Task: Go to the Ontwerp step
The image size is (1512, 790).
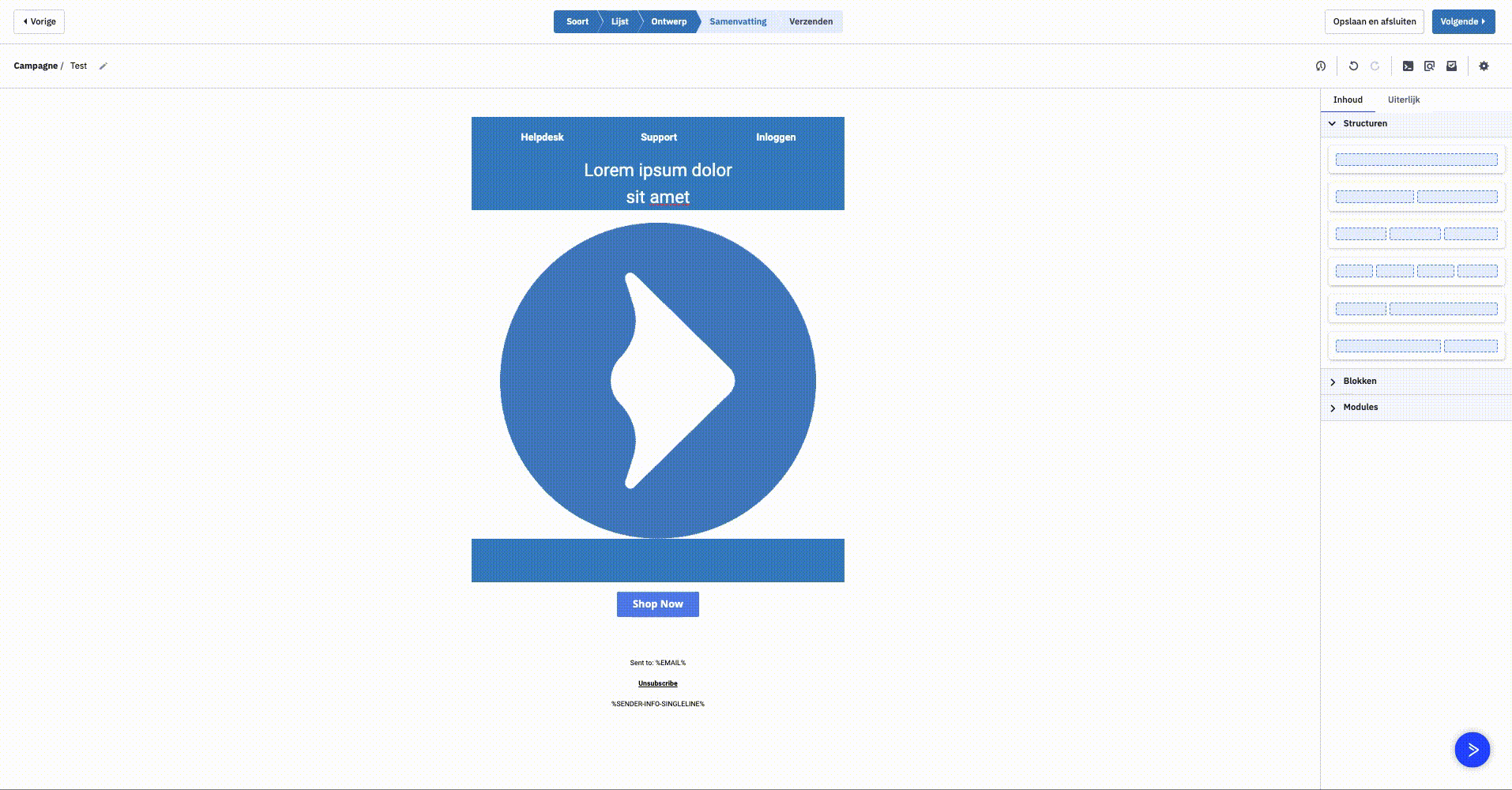Action: coord(668,21)
